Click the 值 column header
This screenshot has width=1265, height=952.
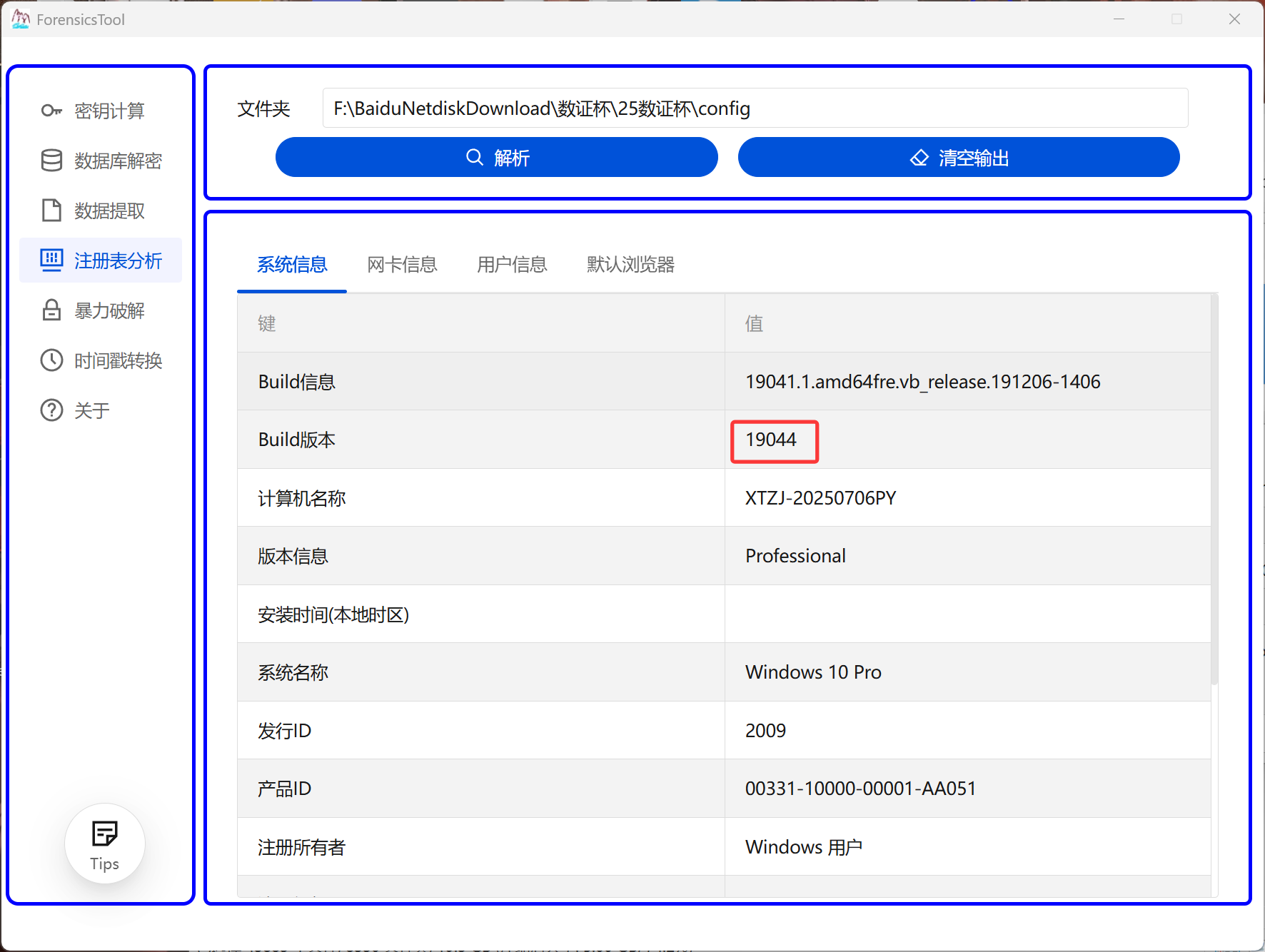[968, 323]
